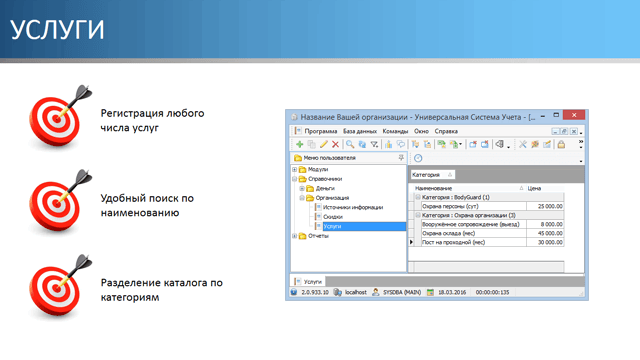640x360 pixels.
Task: Click the Expand all groups toolbar icon
Action: click(x=415, y=144)
